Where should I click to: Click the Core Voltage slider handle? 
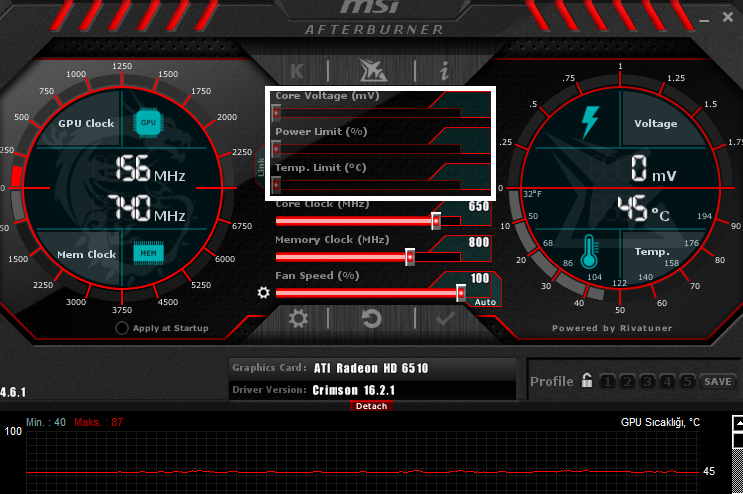pos(276,113)
